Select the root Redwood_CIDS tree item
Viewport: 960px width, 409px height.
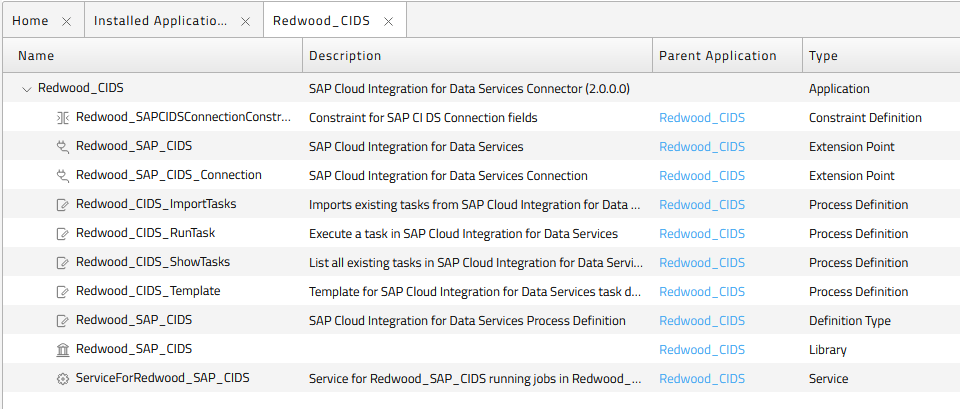(81, 88)
